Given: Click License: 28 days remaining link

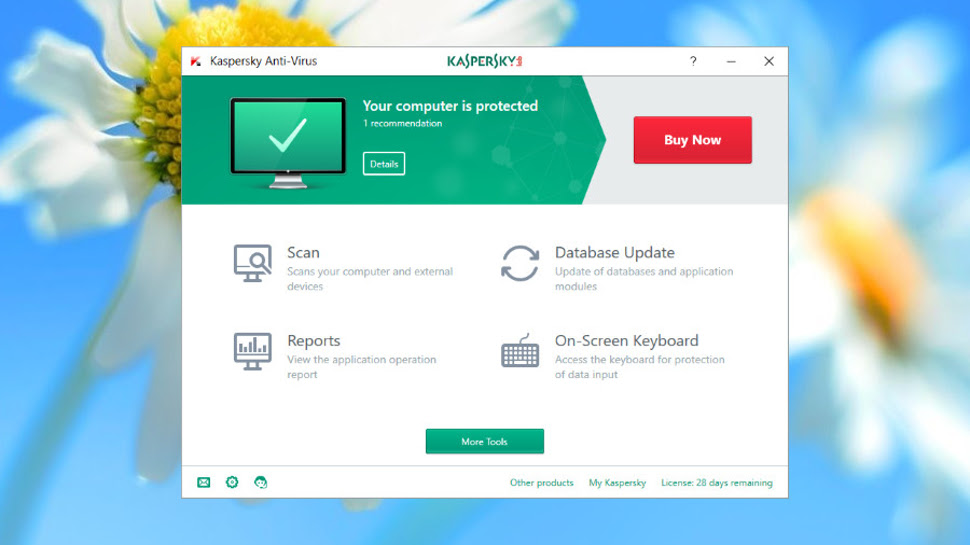Looking at the screenshot, I should pyautogui.click(x=716, y=483).
